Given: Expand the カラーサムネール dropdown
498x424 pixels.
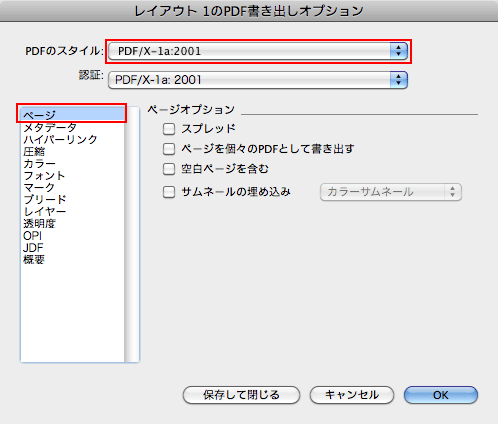Looking at the screenshot, I should (x=391, y=192).
